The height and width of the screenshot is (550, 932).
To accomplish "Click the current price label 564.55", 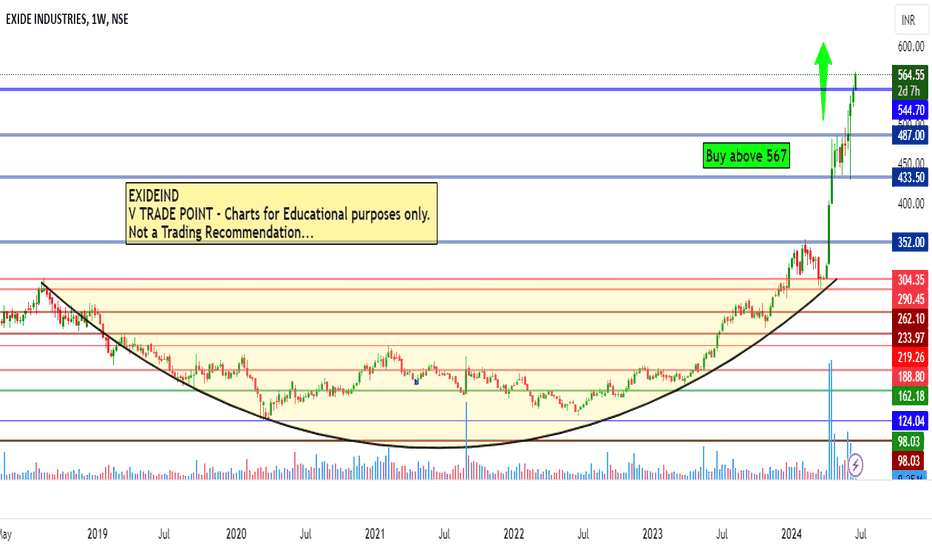I will pos(911,74).
